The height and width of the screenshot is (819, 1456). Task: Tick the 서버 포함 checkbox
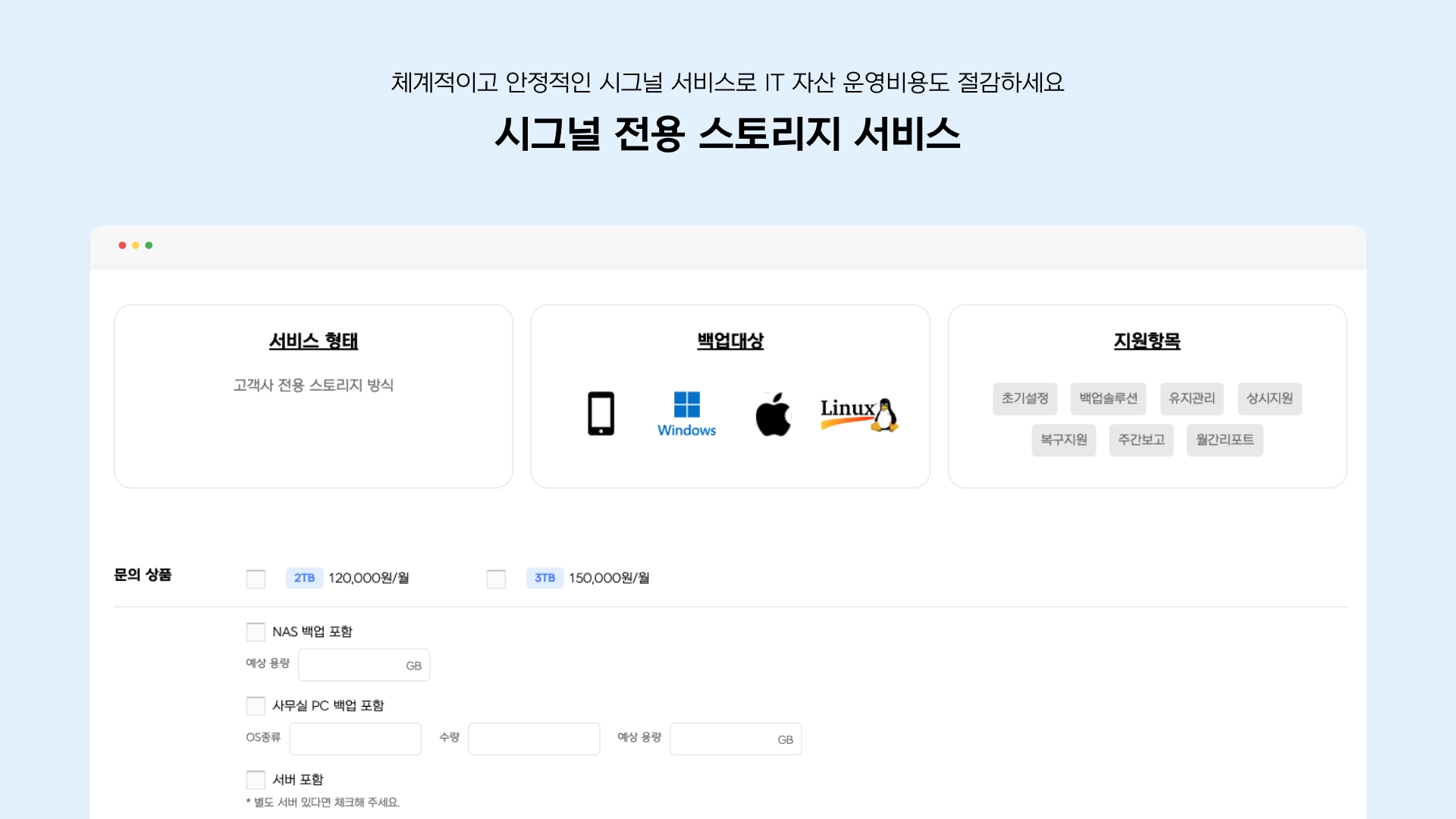point(256,780)
